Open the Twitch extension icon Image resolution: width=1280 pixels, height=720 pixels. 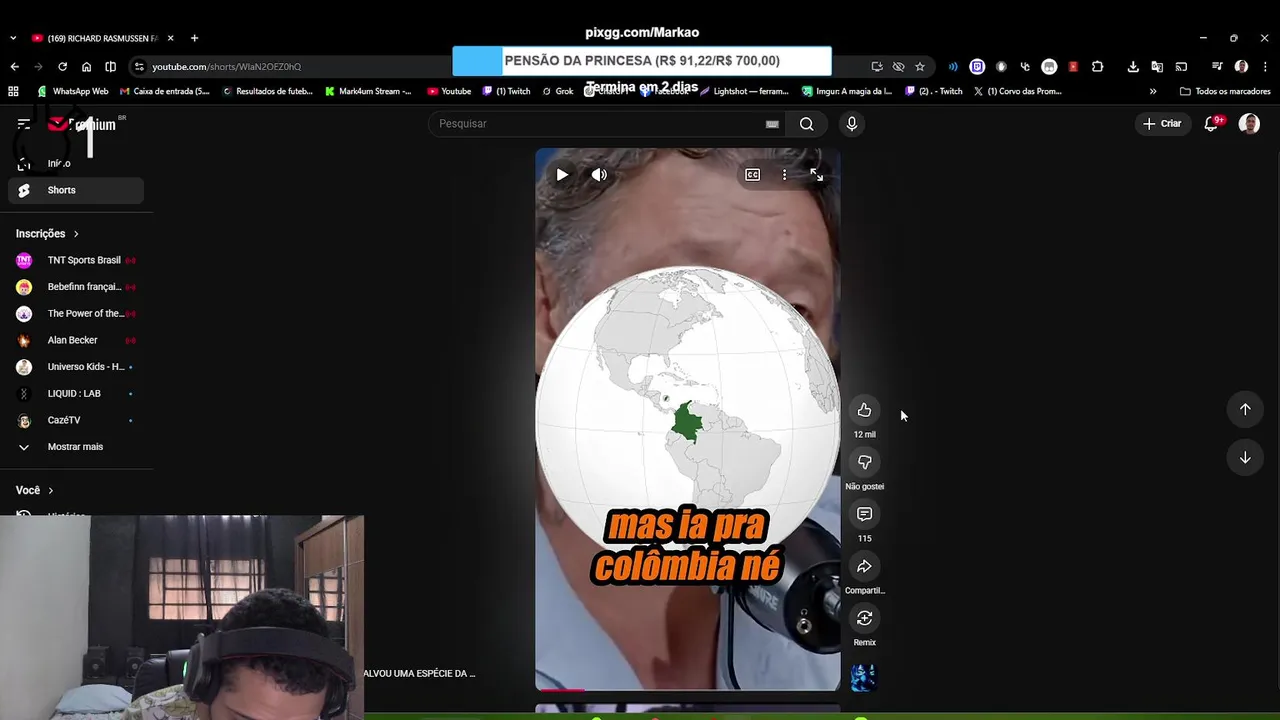tap(977, 67)
